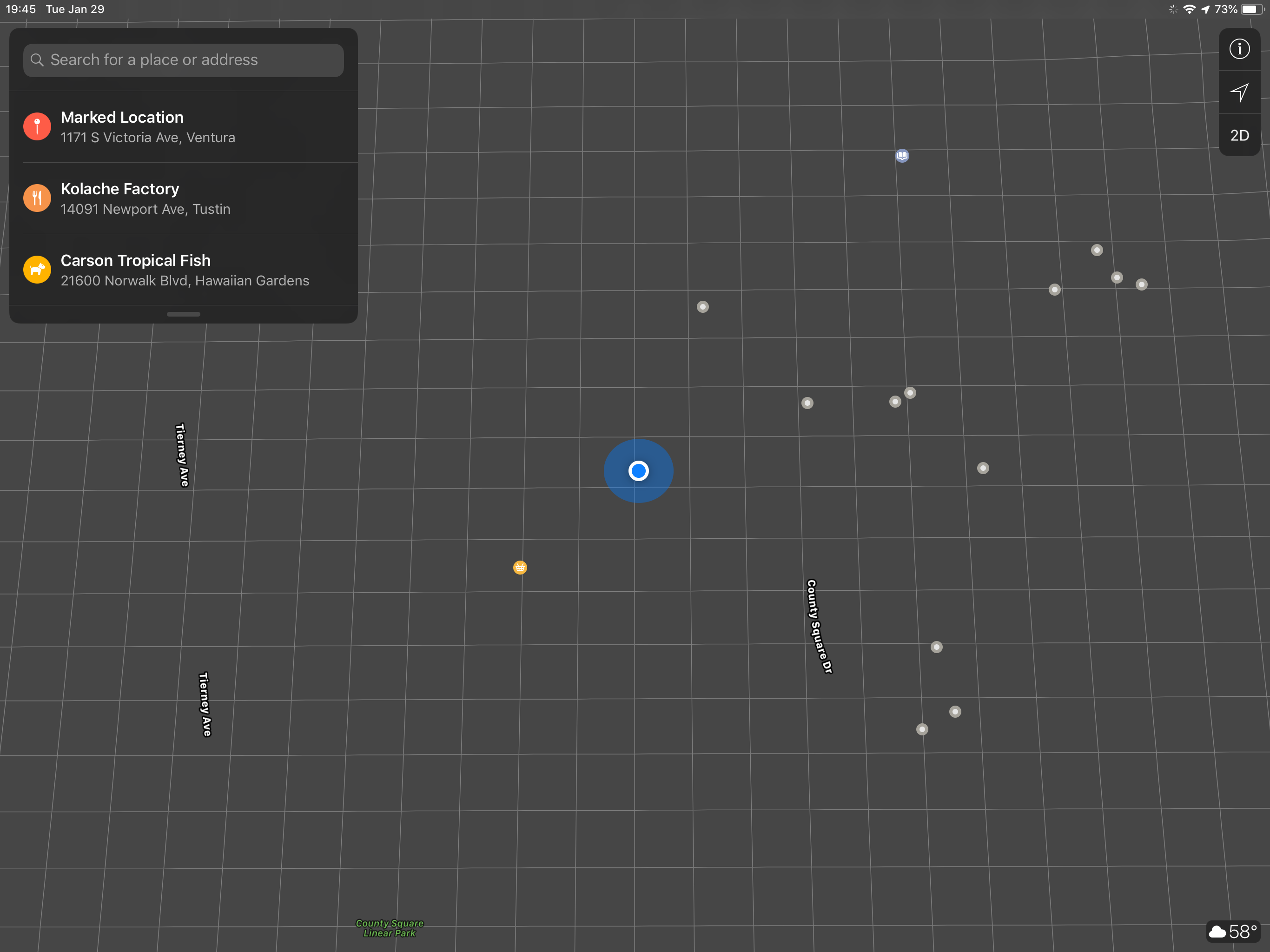
Task: Toggle the 2D map view
Action: tap(1239, 136)
